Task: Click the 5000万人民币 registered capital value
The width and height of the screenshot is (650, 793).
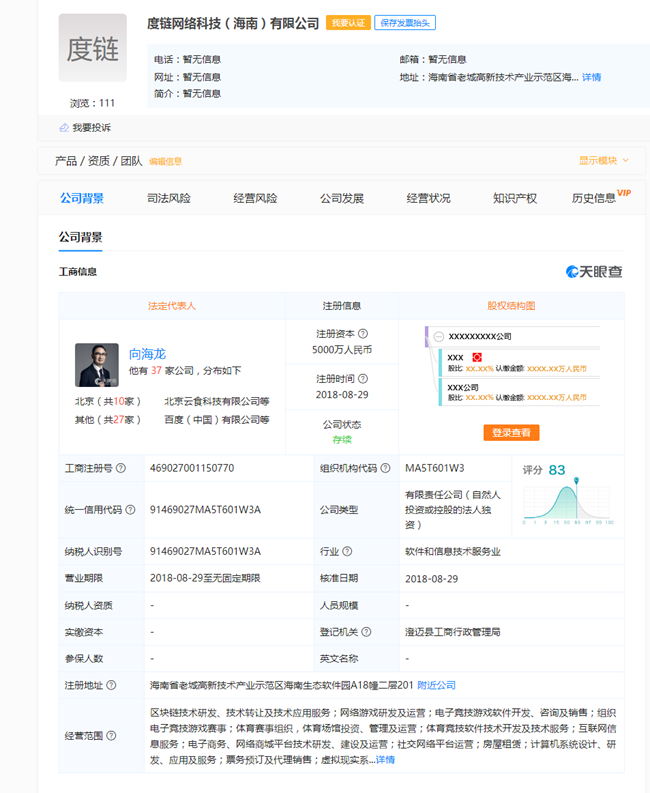Action: [x=342, y=350]
